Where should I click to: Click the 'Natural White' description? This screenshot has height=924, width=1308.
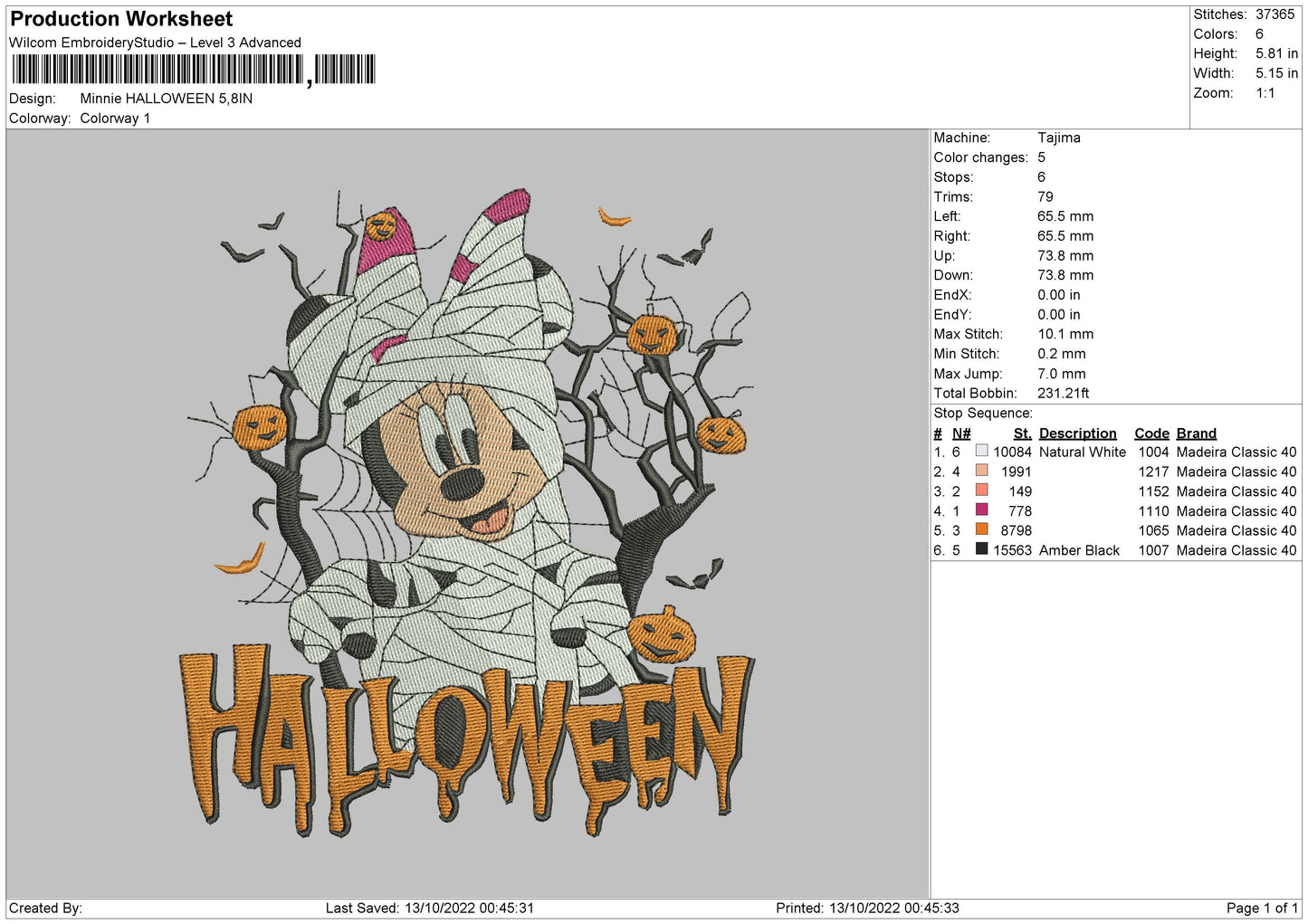pos(1083,452)
